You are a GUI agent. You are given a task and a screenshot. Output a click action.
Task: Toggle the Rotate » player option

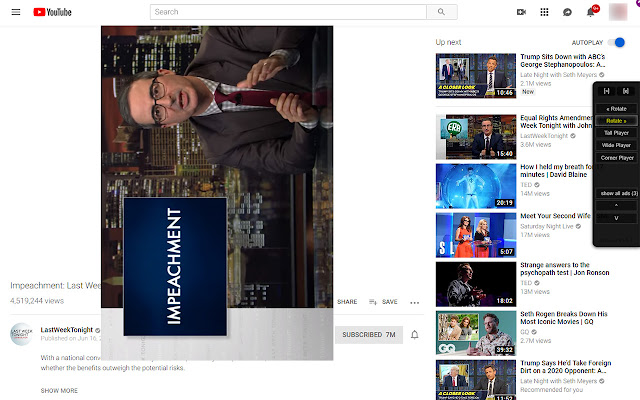click(616, 121)
